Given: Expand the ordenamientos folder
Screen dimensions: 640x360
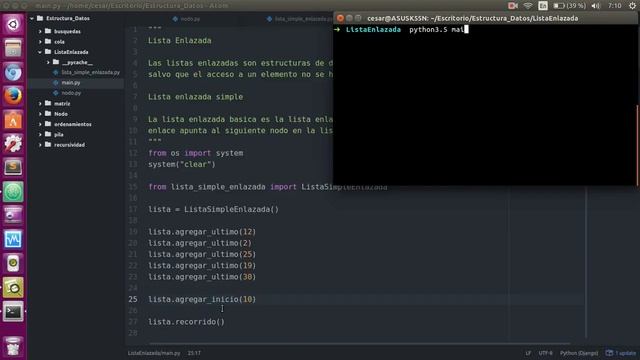Looking at the screenshot, I should (40, 124).
